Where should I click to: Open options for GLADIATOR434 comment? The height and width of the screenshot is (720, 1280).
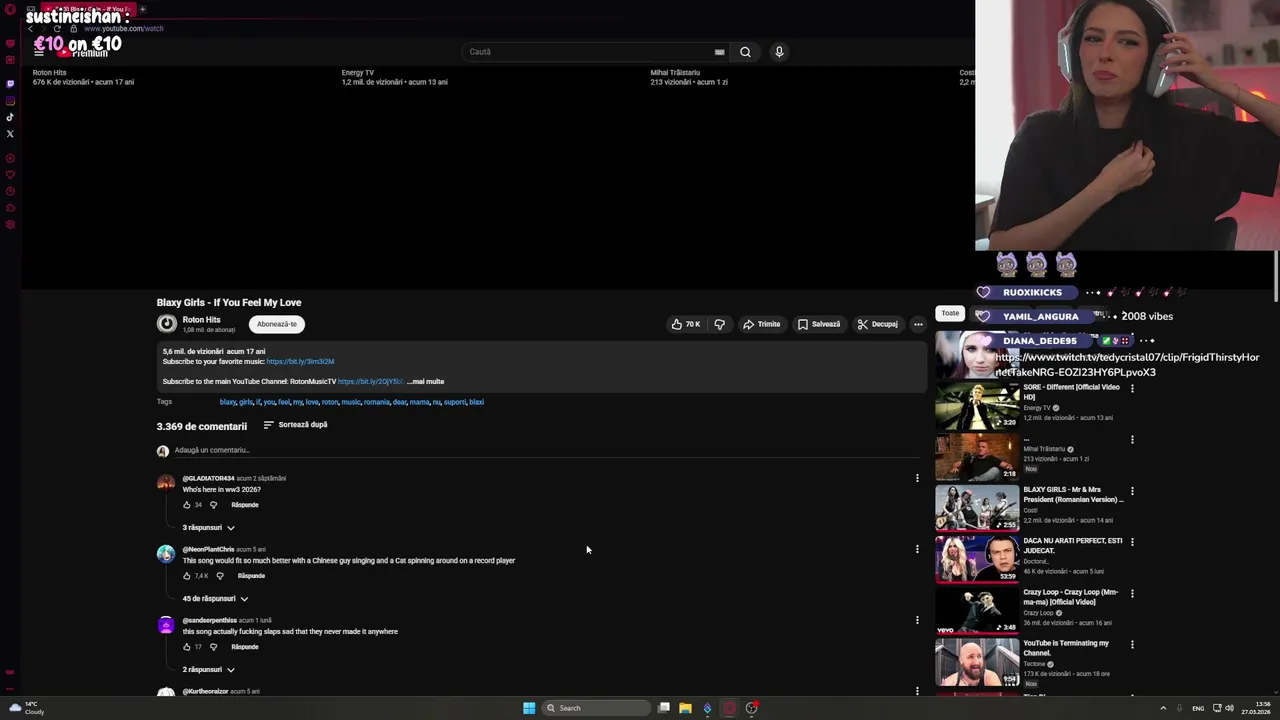[917, 478]
